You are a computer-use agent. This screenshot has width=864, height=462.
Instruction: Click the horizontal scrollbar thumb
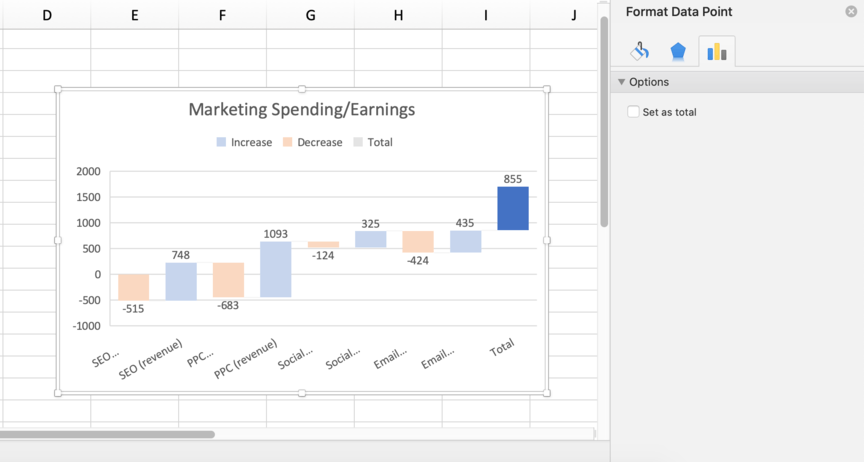(107, 435)
